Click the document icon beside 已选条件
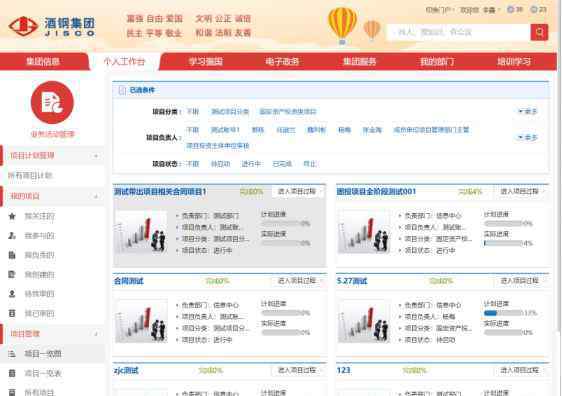 coord(122,90)
